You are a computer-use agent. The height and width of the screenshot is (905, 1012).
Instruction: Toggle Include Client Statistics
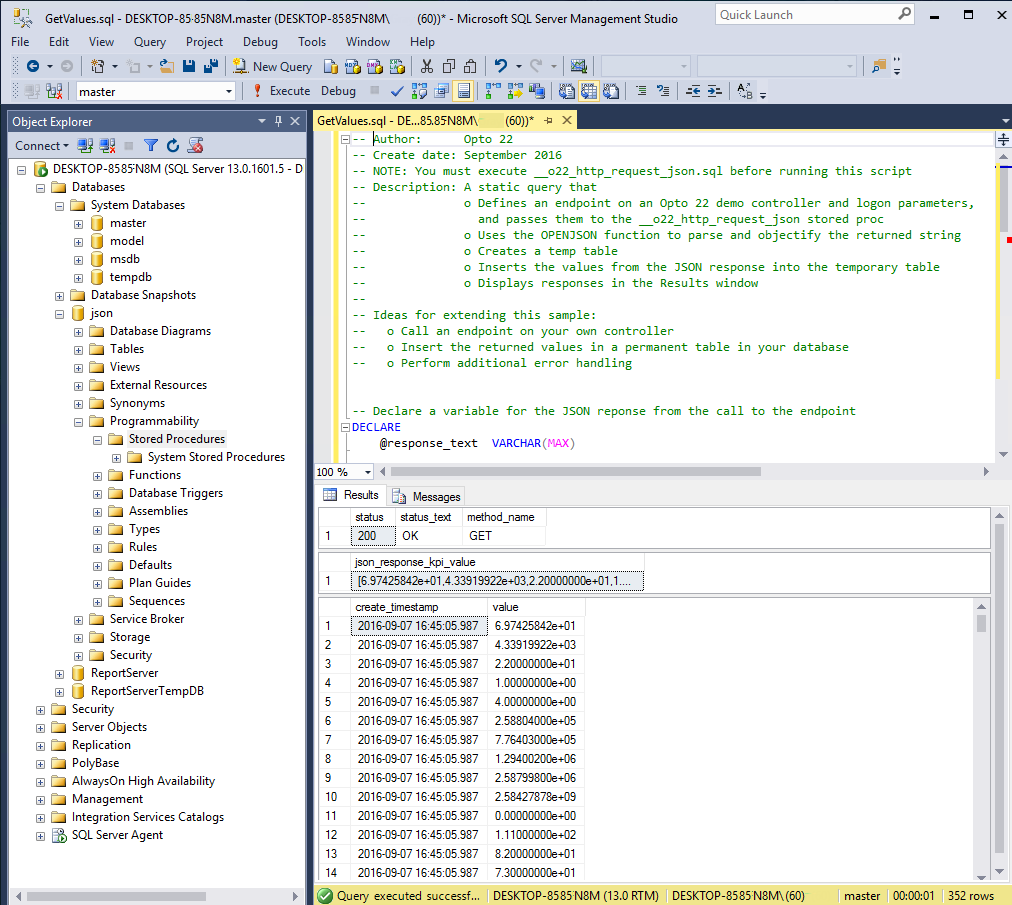click(537, 92)
